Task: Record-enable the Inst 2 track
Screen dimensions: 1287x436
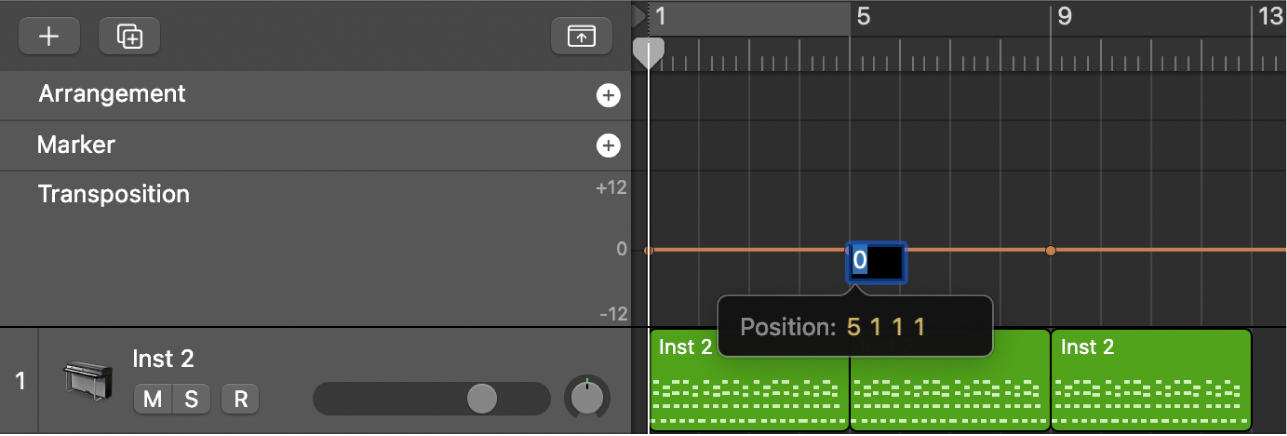Action: coord(240,399)
